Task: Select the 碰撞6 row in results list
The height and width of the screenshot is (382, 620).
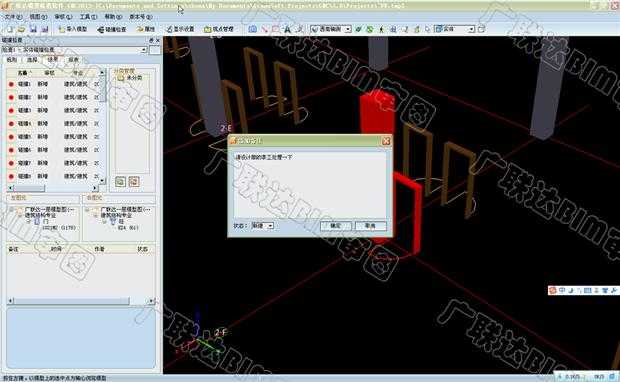Action: (53, 150)
